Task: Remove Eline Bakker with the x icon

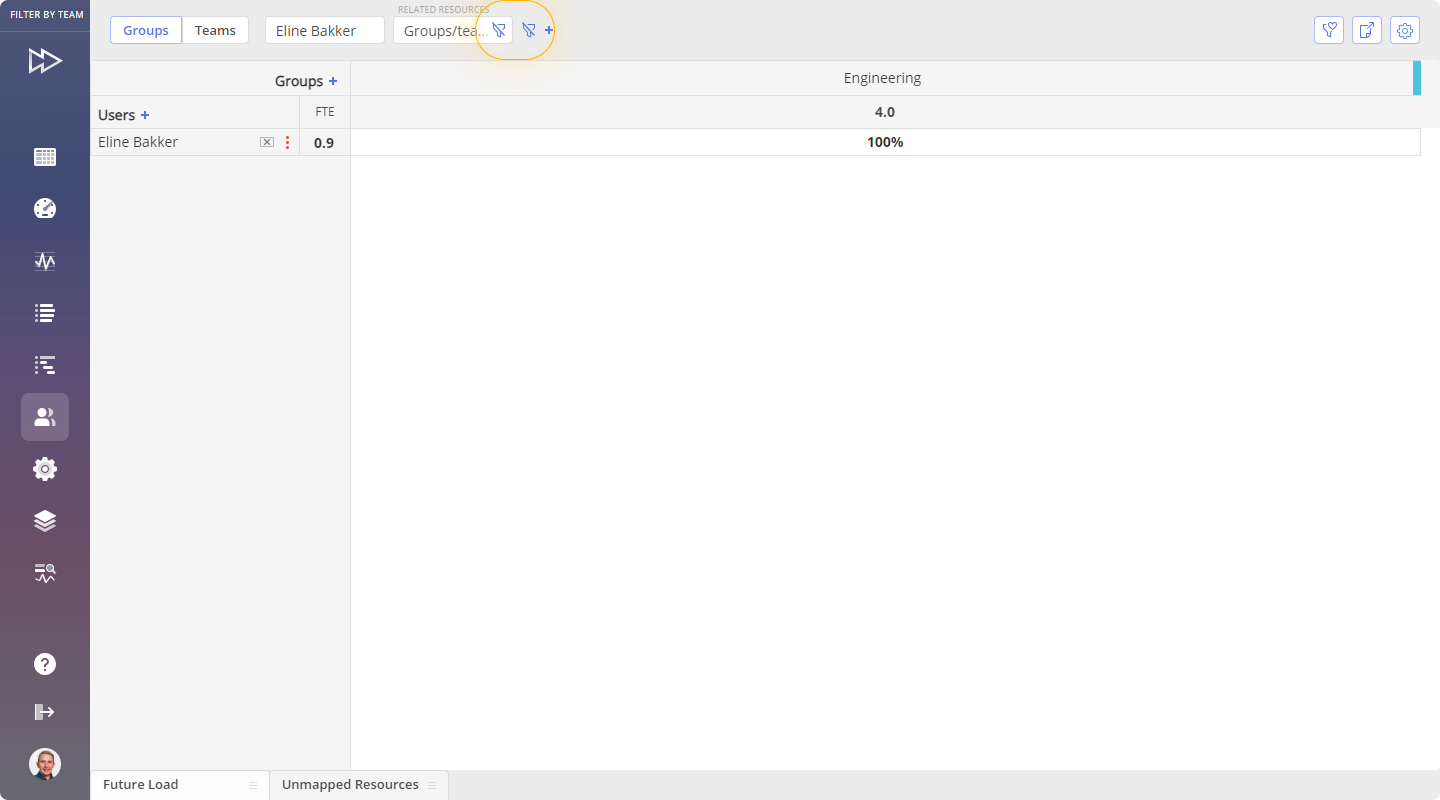Action: (x=267, y=142)
